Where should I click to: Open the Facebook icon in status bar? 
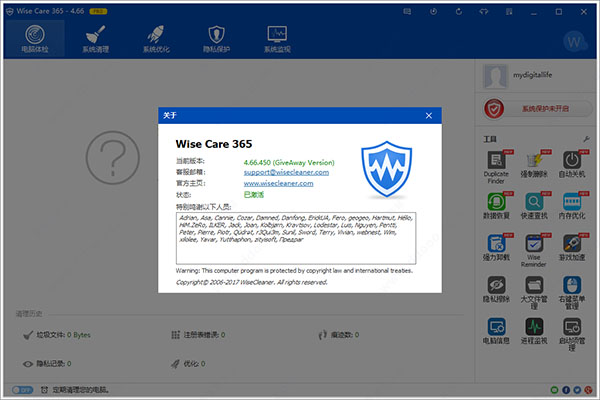(566, 390)
